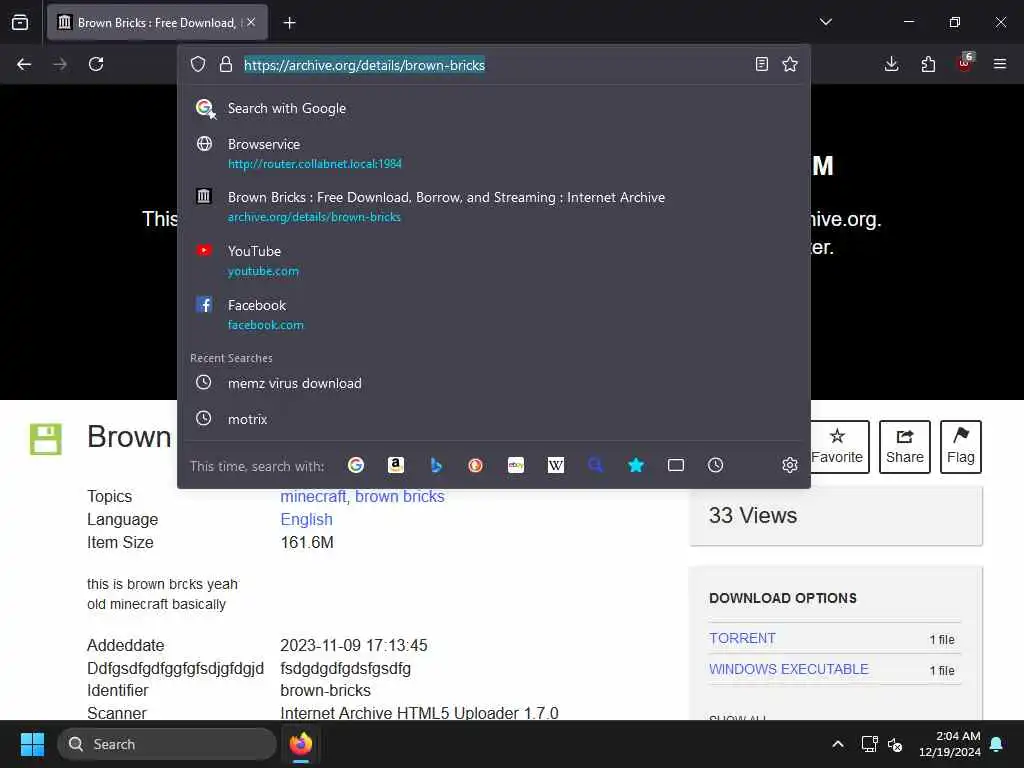Screen dimensions: 1024x768
Task: Open the Downloads panel icon
Action: click(x=891, y=64)
